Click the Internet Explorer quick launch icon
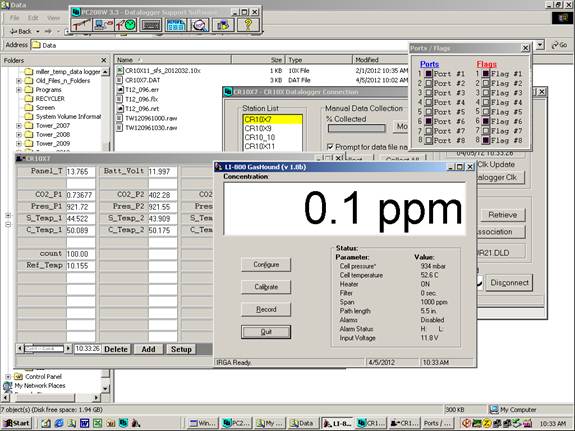This screenshot has width=575, height=431. coord(59,423)
